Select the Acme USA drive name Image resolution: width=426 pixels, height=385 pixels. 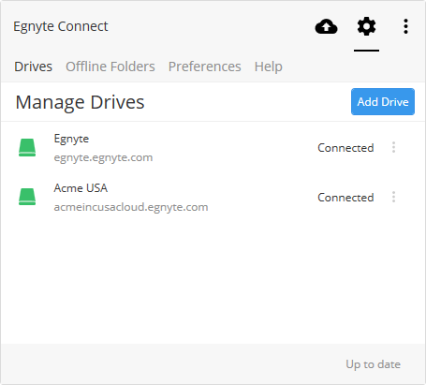[x=81, y=188]
